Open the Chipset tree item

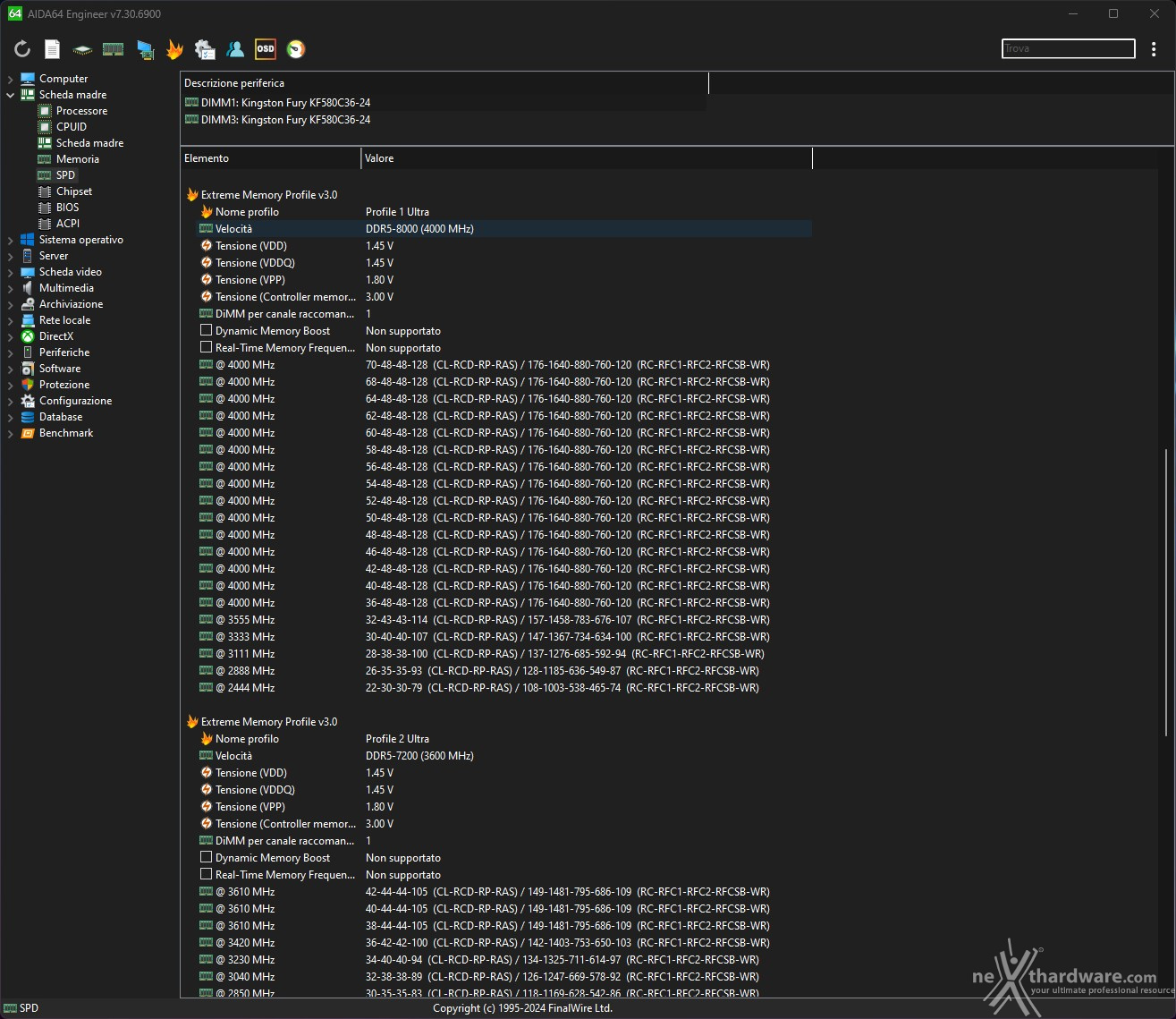coord(74,191)
